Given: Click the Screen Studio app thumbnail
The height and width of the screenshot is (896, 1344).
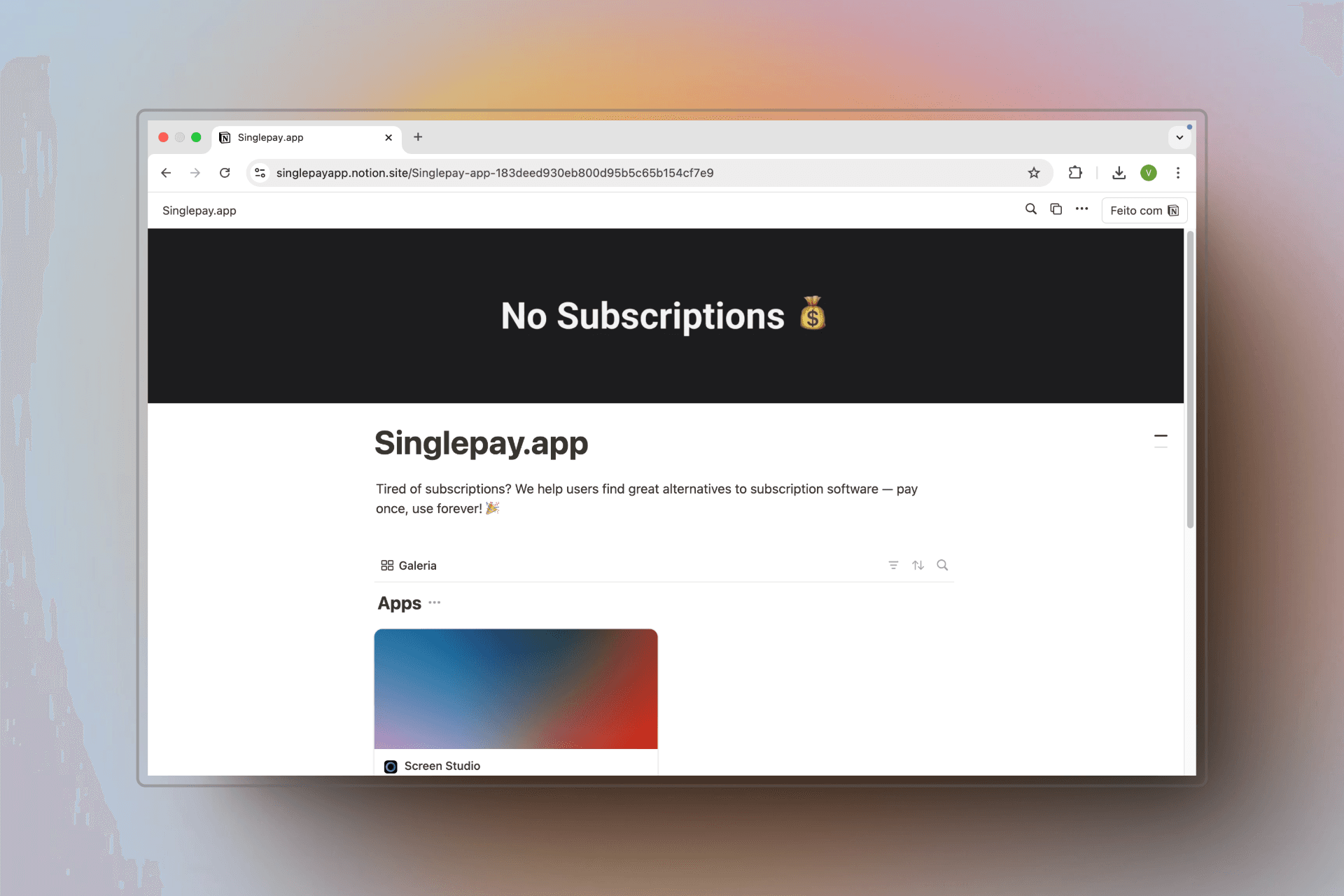Looking at the screenshot, I should (516, 690).
